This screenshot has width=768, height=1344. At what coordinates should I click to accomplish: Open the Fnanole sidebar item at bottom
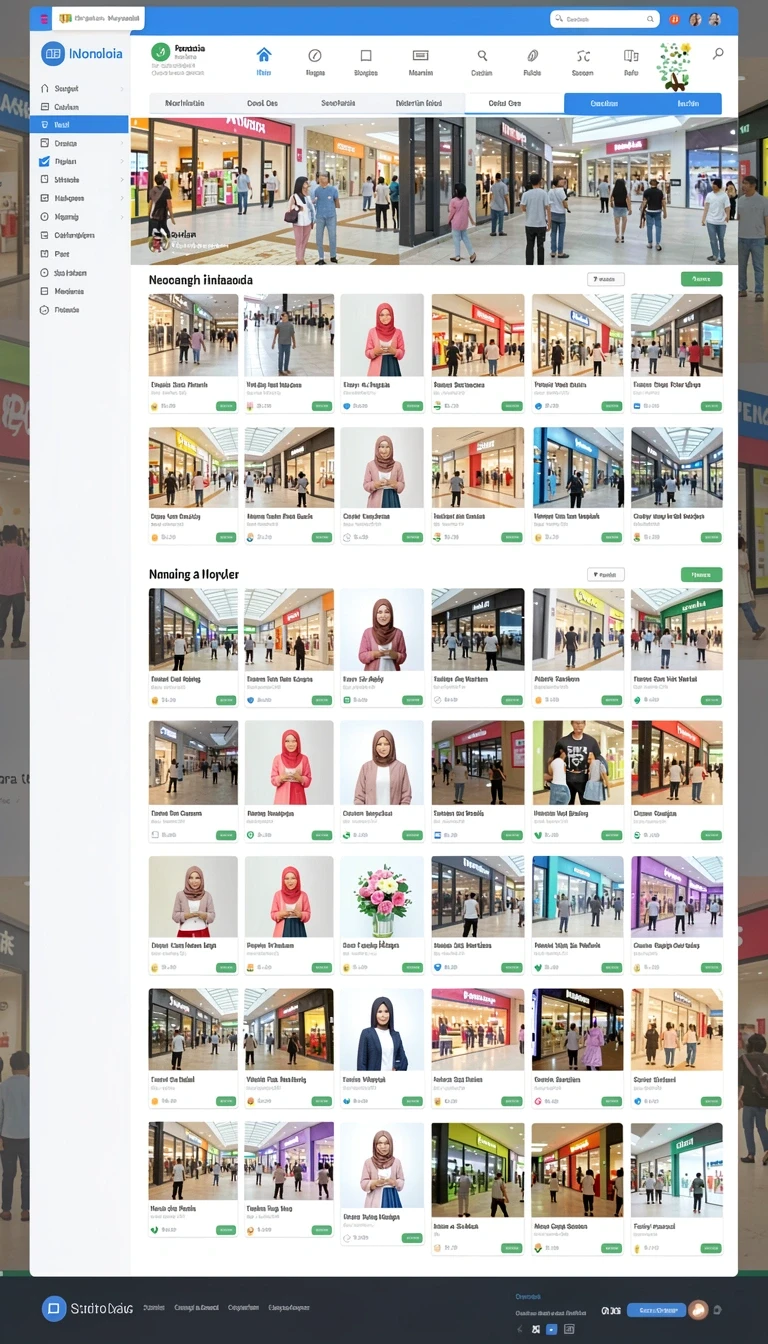point(79,310)
